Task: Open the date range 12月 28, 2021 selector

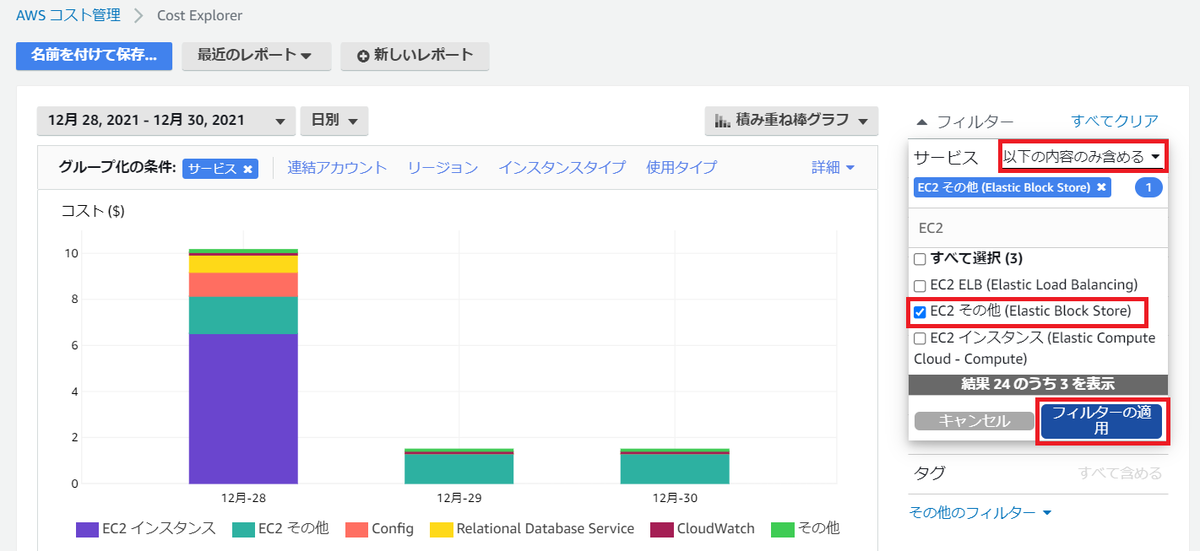Action: click(x=166, y=120)
